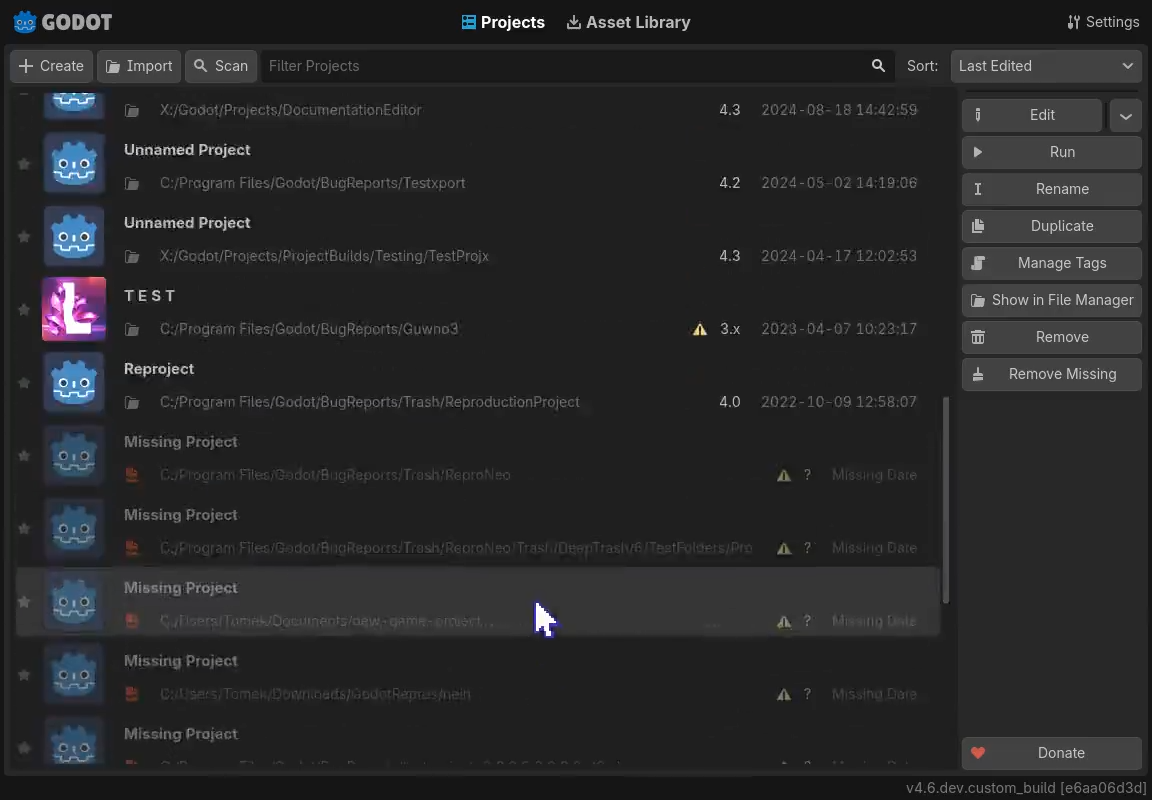Click the red missing-file icon beside GodotRepros path
Viewport: 1152px width, 800px height.
(132, 694)
